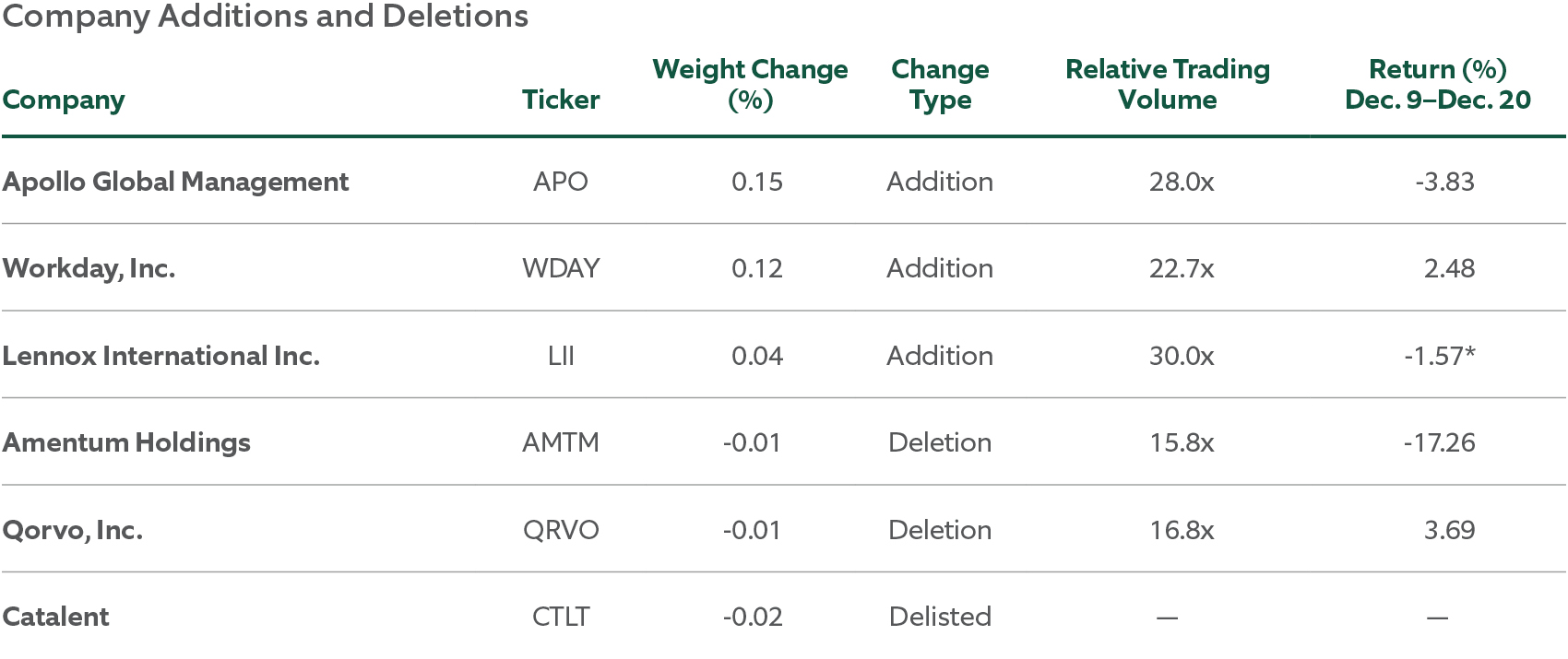Click the Return (%) Dec. 9–Dec. 20 header
Viewport: 1568px width, 659px height.
pyautogui.click(x=1437, y=84)
